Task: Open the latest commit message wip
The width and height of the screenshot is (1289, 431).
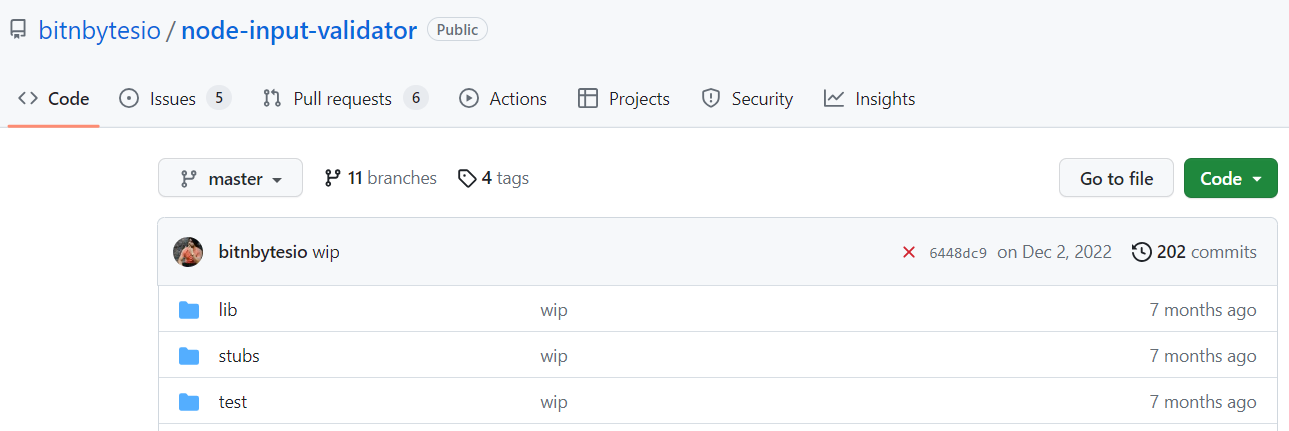Action: (x=326, y=252)
